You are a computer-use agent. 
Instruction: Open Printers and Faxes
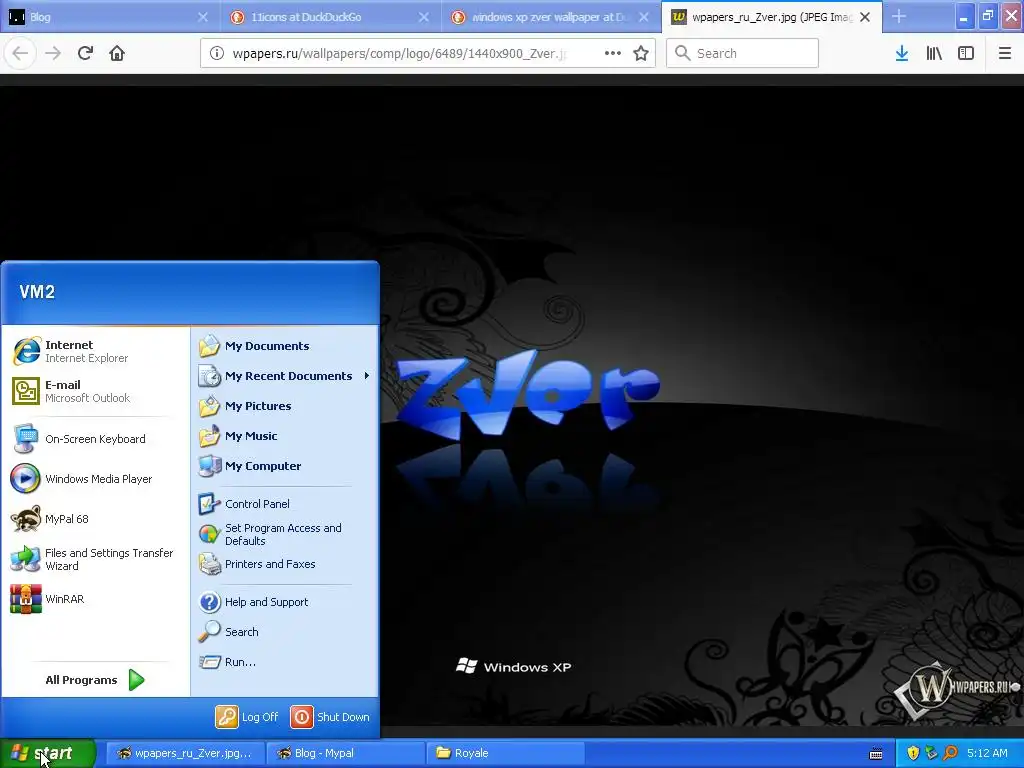285,564
